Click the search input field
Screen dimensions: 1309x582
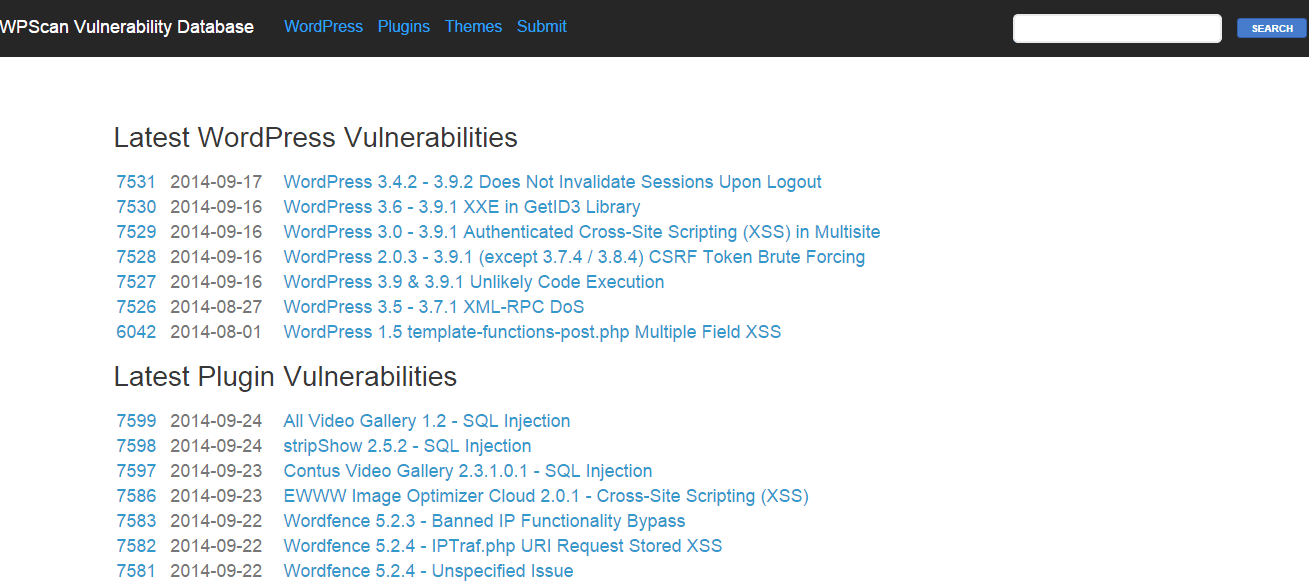tap(1116, 28)
